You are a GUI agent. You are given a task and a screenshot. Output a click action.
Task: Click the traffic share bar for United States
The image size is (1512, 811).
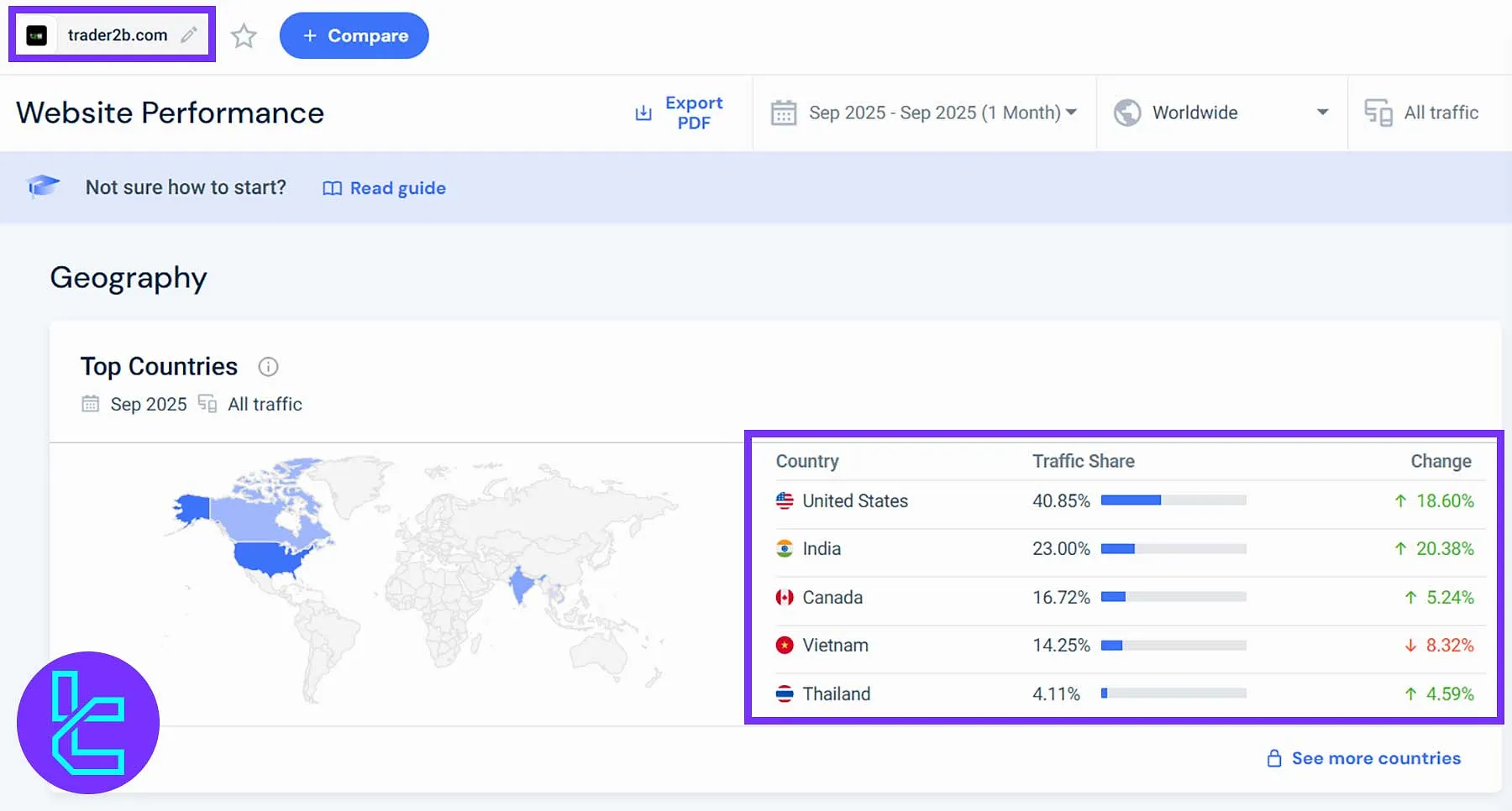click(1173, 500)
